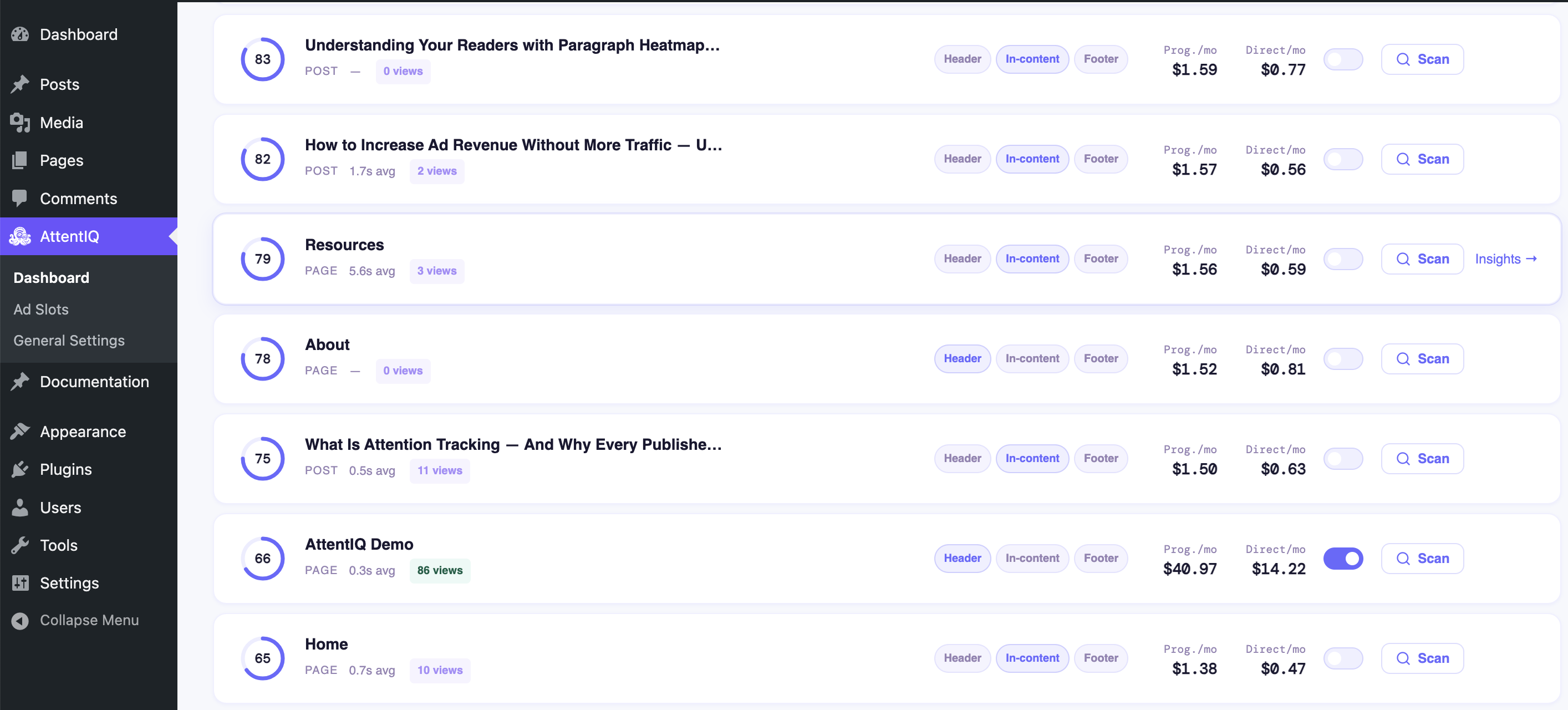Click the Dashboard gauge icon
The image size is (1568, 710).
pyautogui.click(x=20, y=34)
